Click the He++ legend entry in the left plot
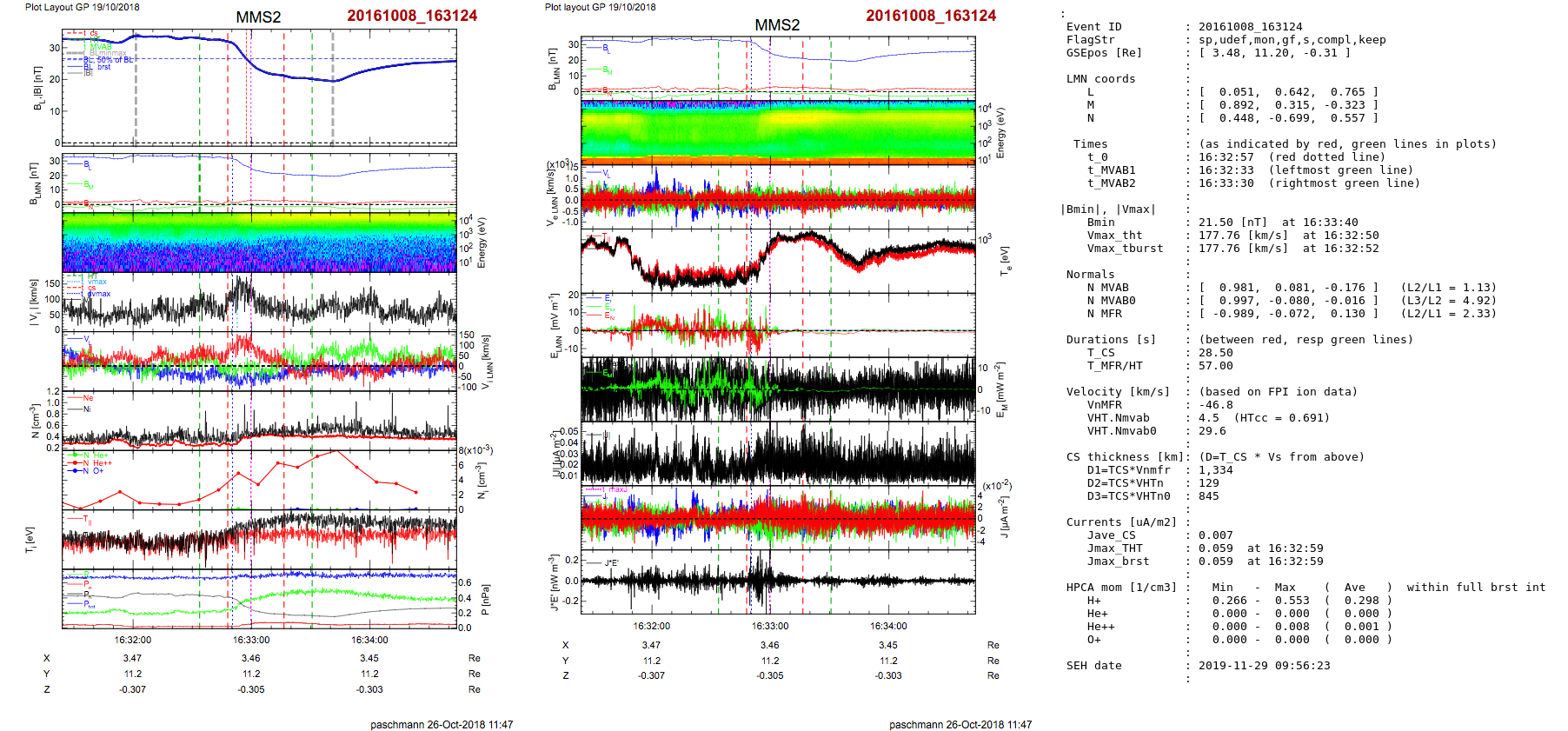Screen dimensions: 1568x731 click(102, 463)
